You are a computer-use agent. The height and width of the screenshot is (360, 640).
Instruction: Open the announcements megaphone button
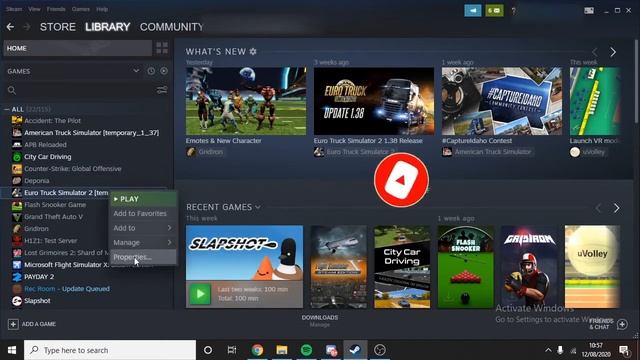473,11
